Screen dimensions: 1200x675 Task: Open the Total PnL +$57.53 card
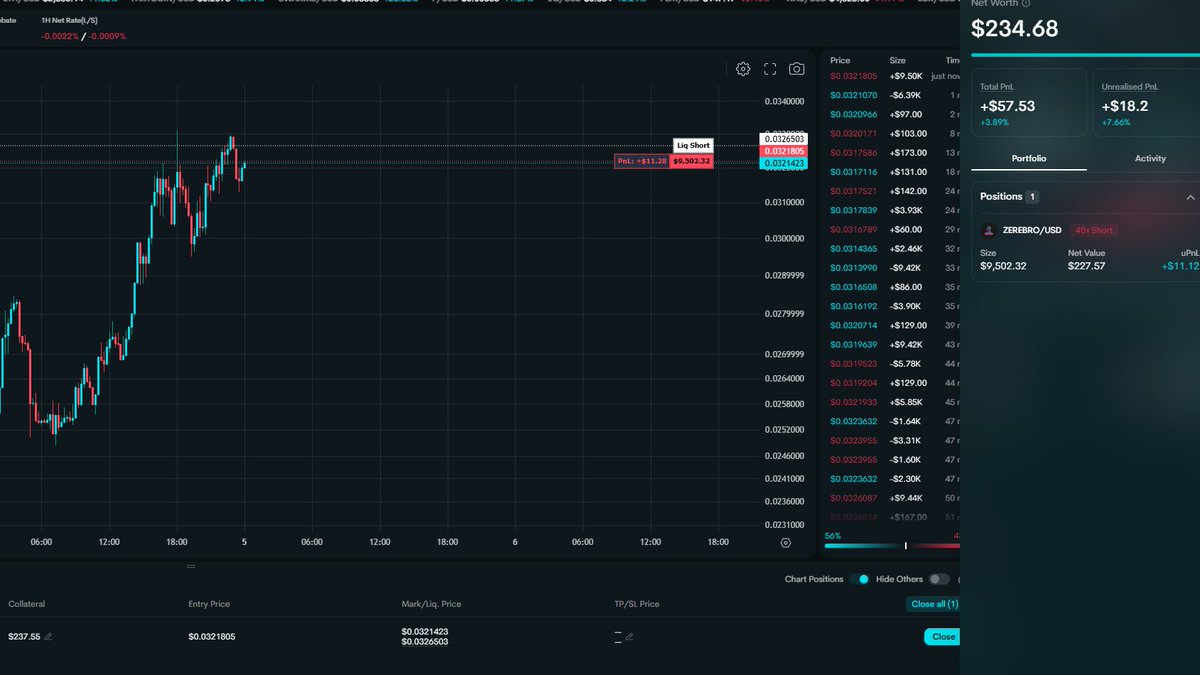click(x=1029, y=103)
